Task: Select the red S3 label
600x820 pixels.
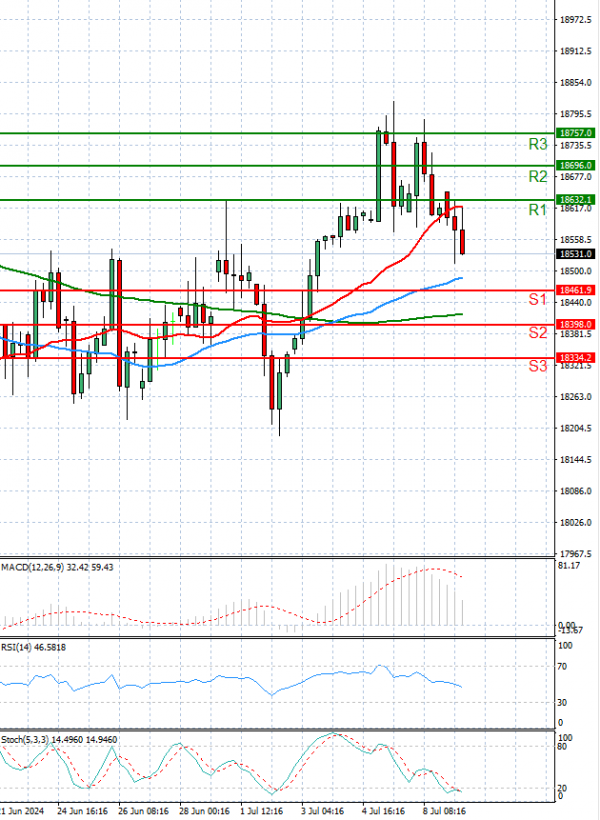Action: (538, 366)
